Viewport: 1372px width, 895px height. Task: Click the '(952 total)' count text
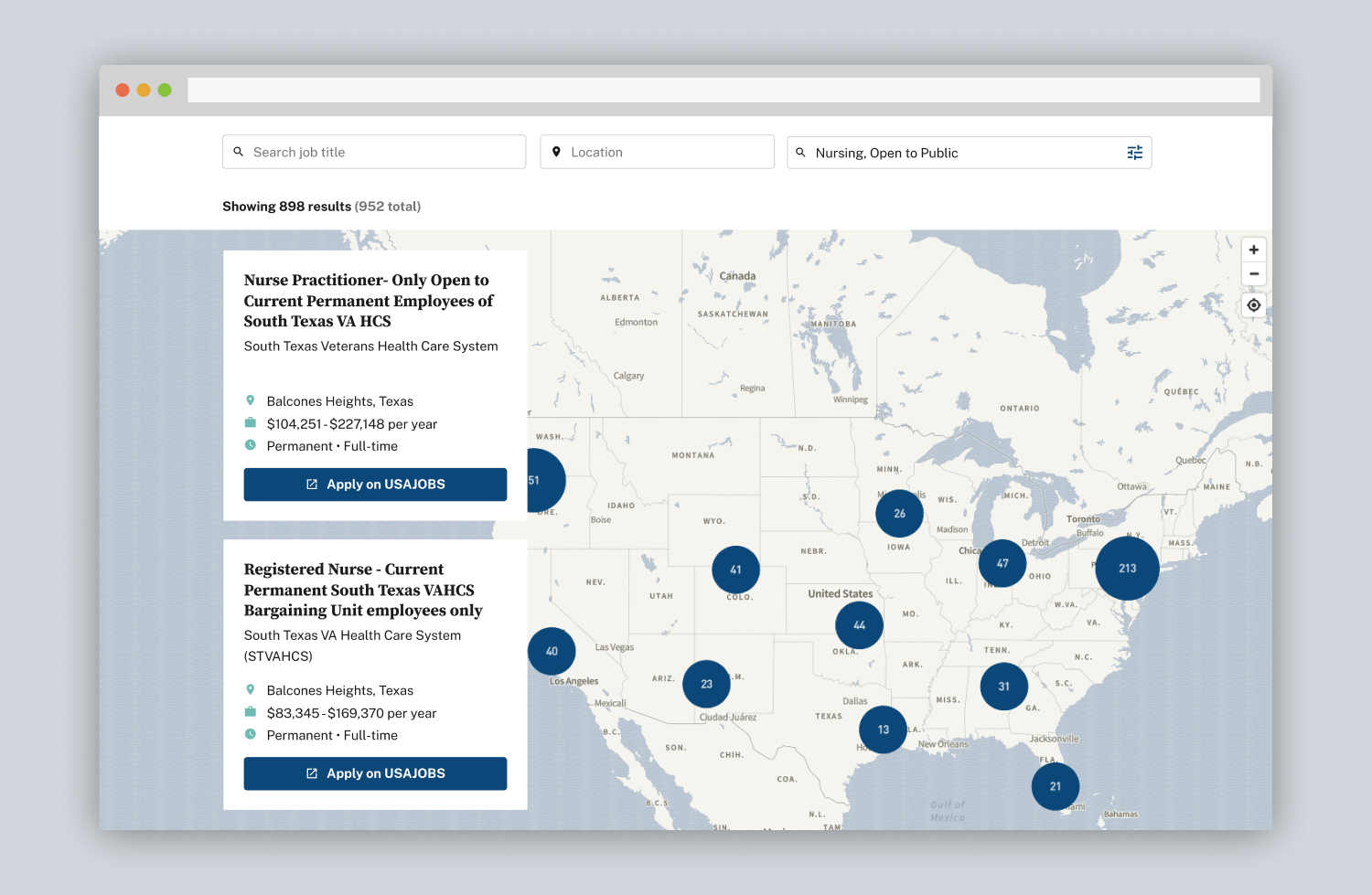pos(388,207)
